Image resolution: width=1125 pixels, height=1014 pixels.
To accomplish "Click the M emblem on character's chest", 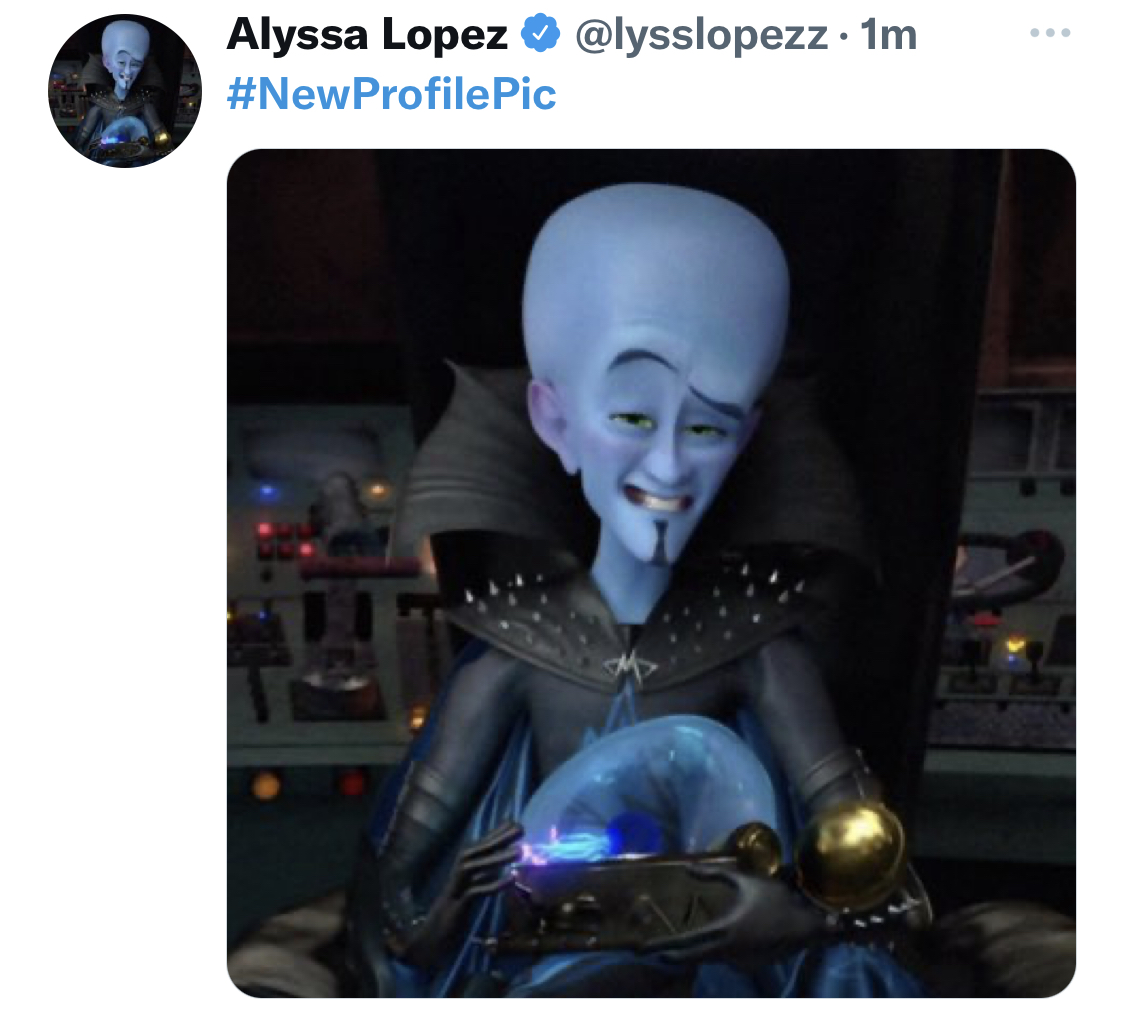I will (x=631, y=667).
